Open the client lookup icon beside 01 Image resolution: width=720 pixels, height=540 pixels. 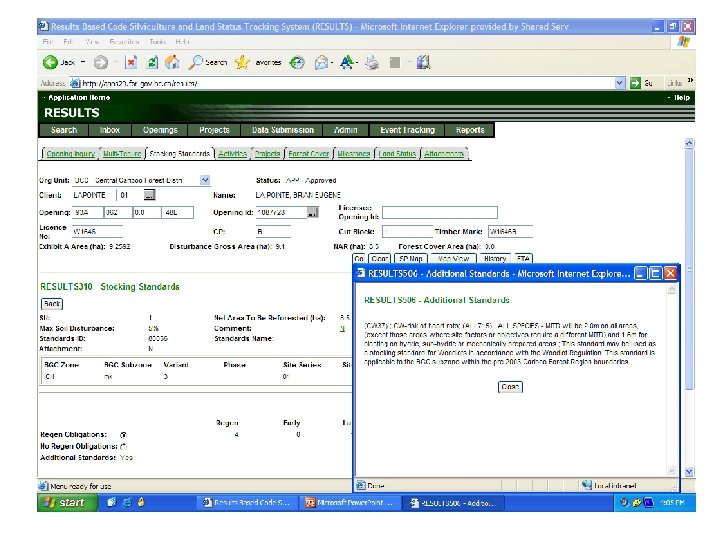coord(151,195)
